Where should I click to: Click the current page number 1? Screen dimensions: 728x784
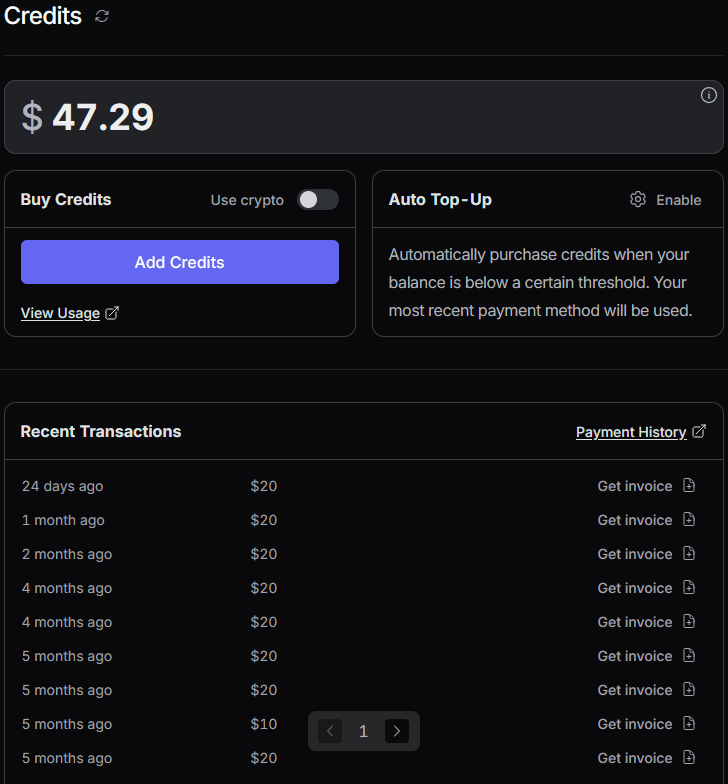[x=364, y=731]
